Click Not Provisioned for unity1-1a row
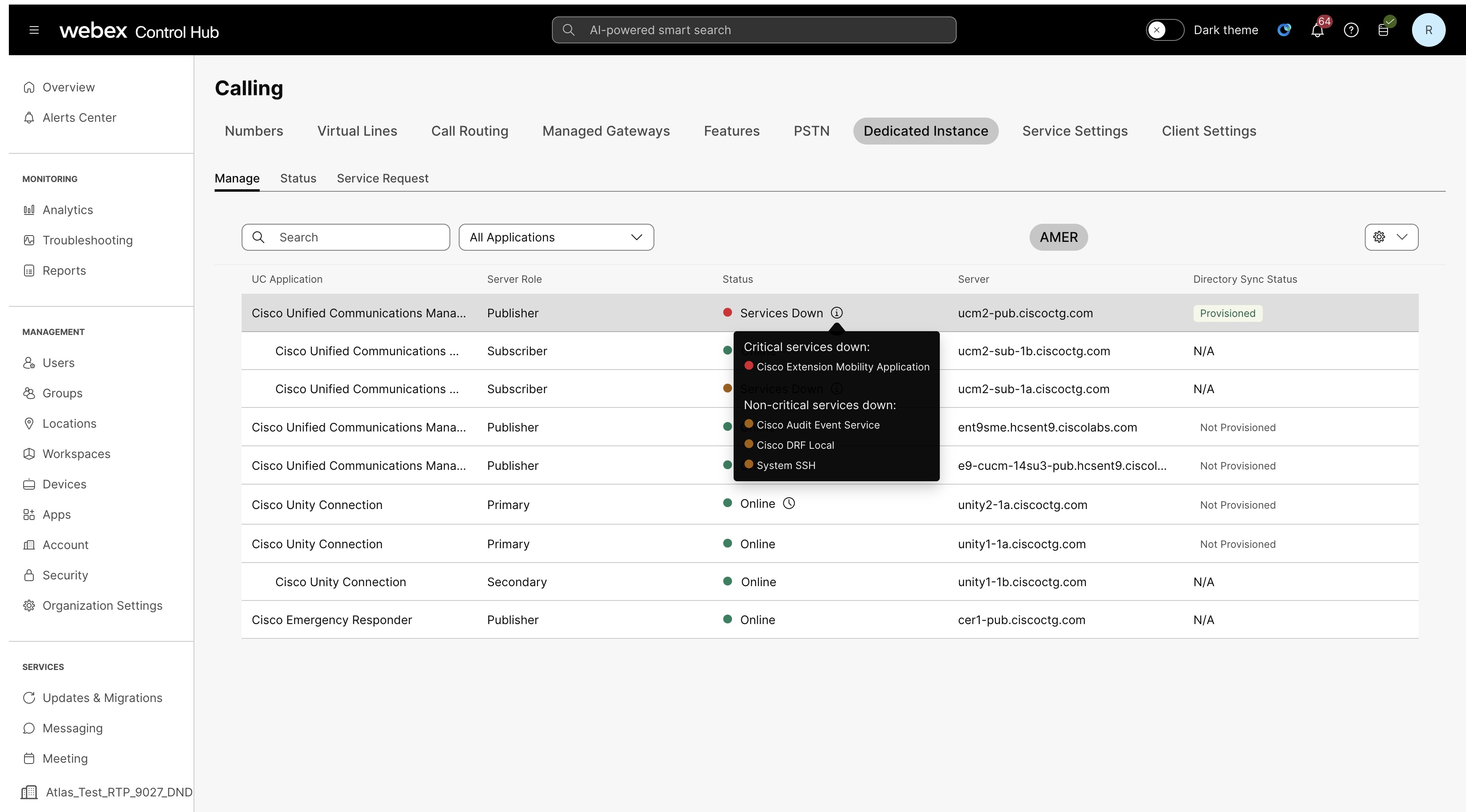The width and height of the screenshot is (1466, 812). pos(1238,544)
